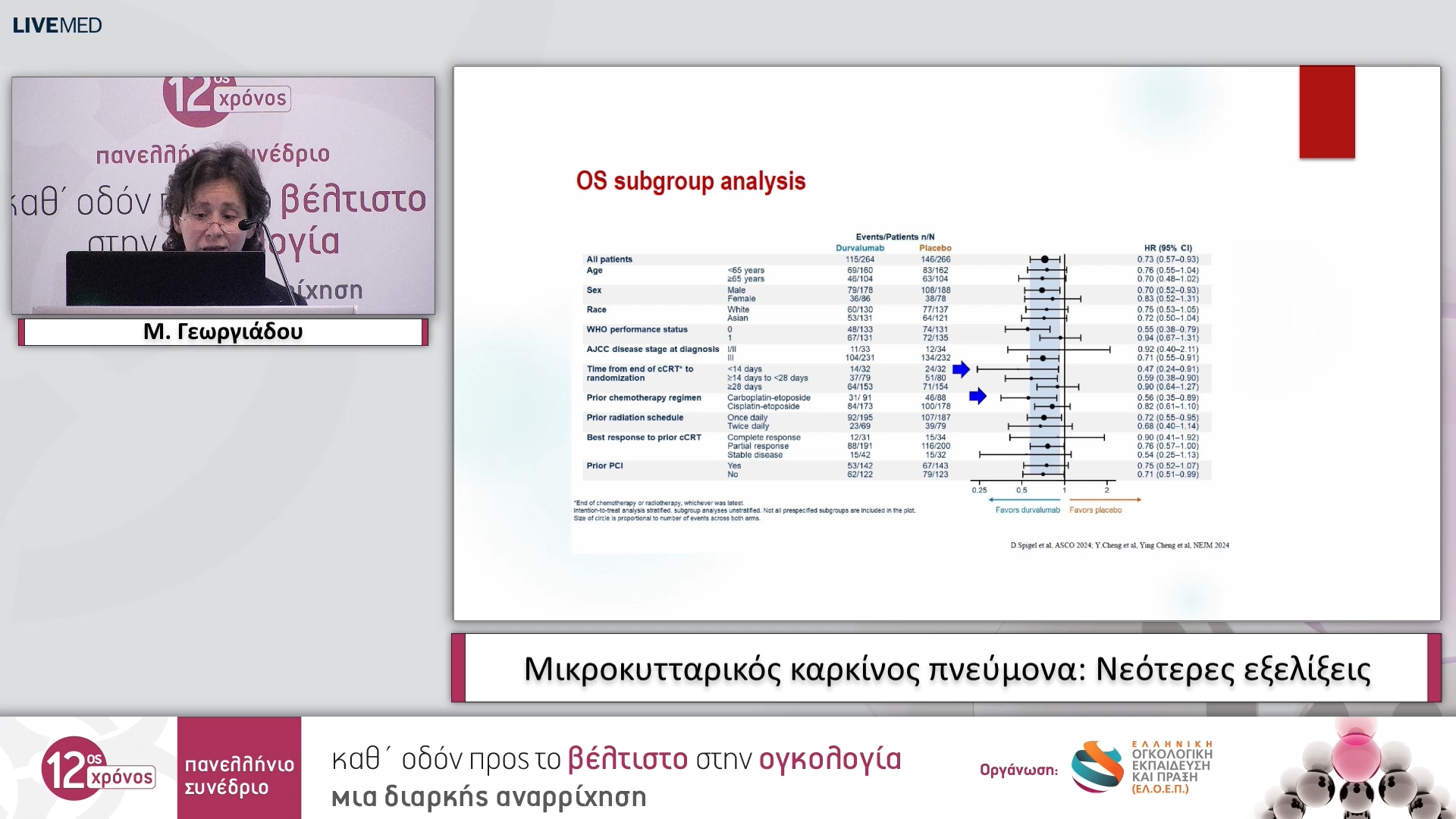Click the OS subgroup analysis heading
This screenshot has height=819, width=1456.
[x=691, y=181]
